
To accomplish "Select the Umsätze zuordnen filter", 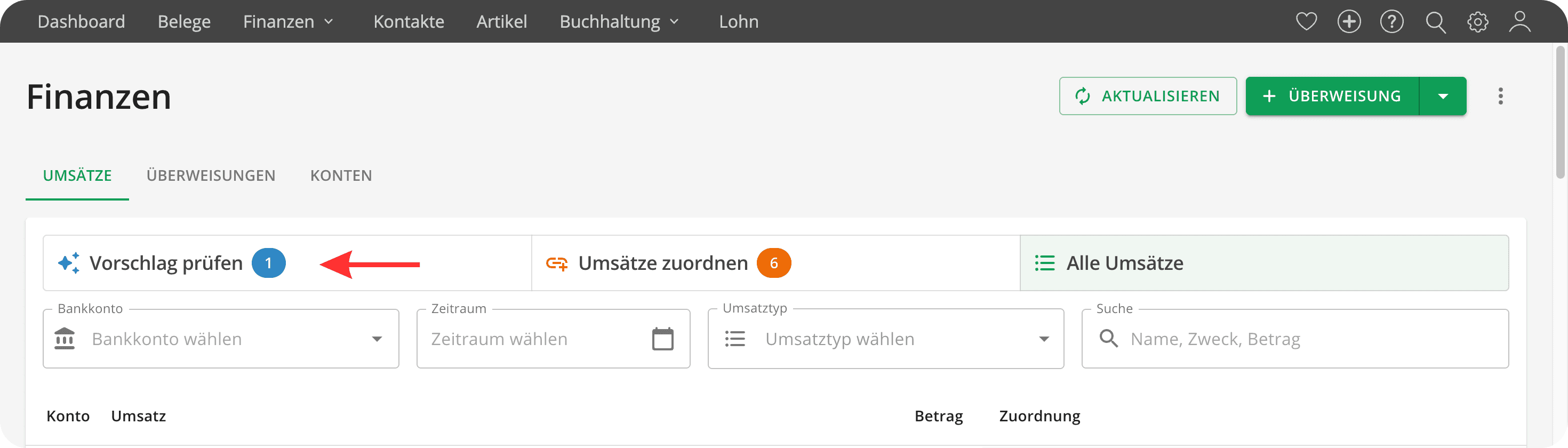I will click(775, 263).
